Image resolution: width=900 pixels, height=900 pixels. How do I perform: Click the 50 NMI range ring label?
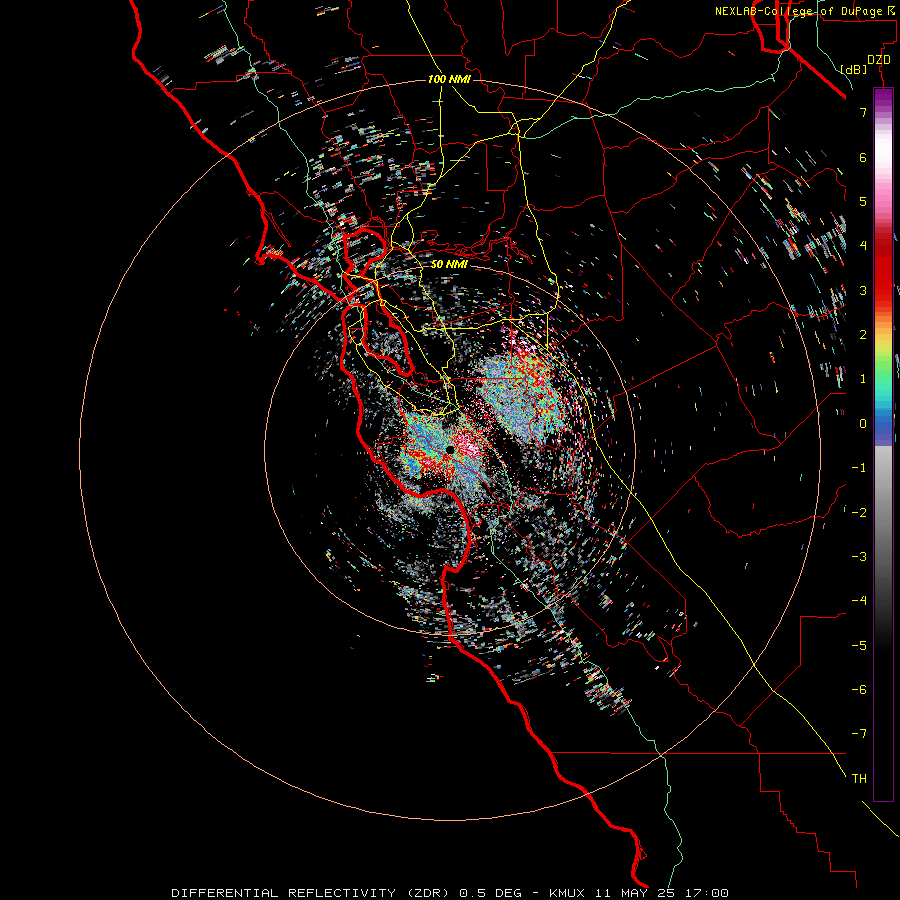click(449, 264)
